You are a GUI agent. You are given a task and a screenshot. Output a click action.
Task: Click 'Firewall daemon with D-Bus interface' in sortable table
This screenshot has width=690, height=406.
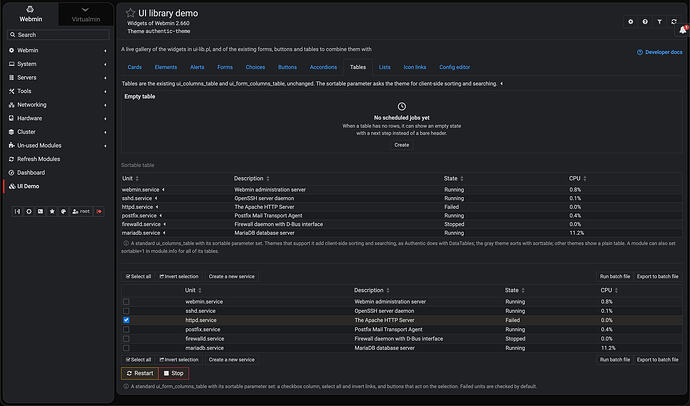tap(279, 224)
